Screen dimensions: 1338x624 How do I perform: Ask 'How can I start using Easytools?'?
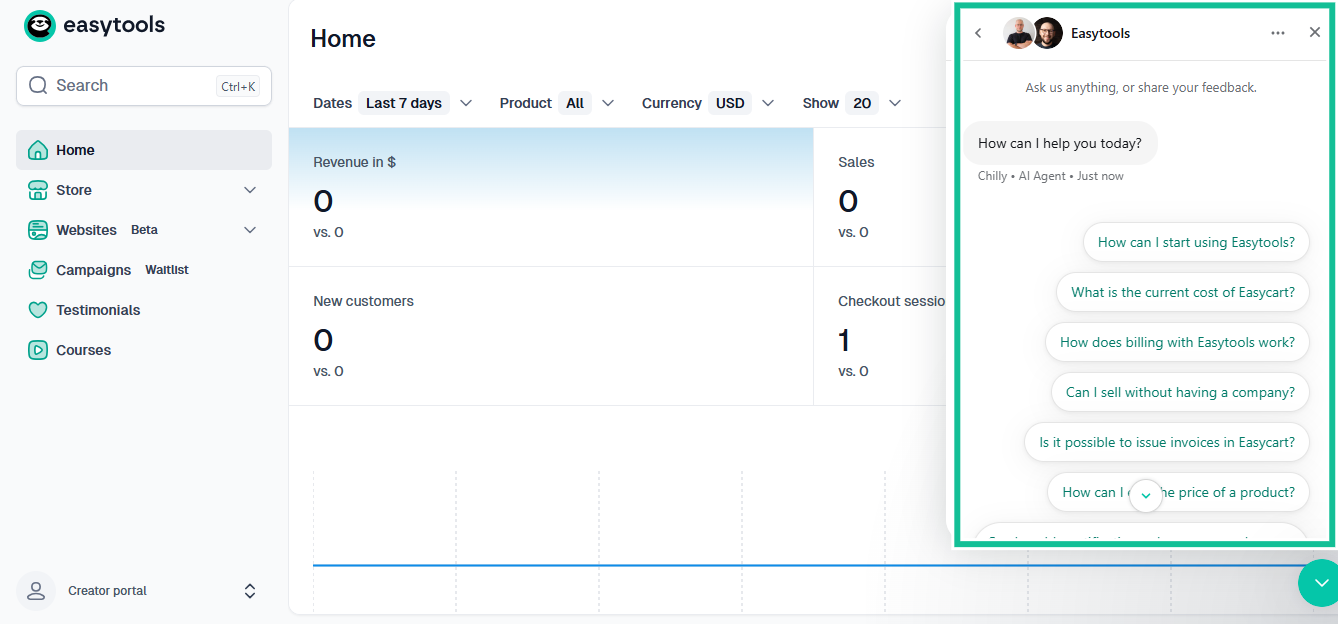tap(1195, 242)
